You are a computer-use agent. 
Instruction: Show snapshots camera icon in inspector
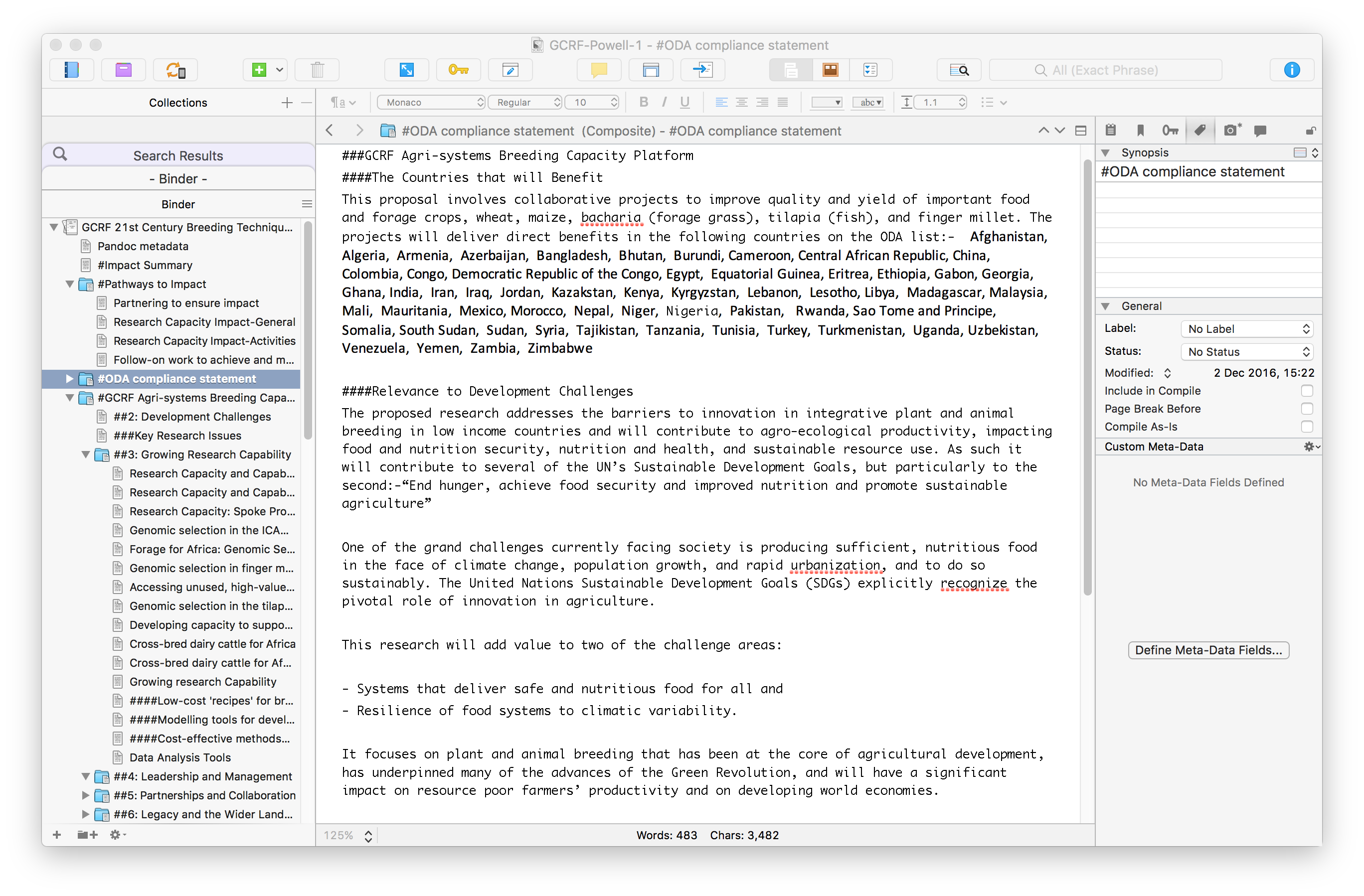click(x=1231, y=131)
